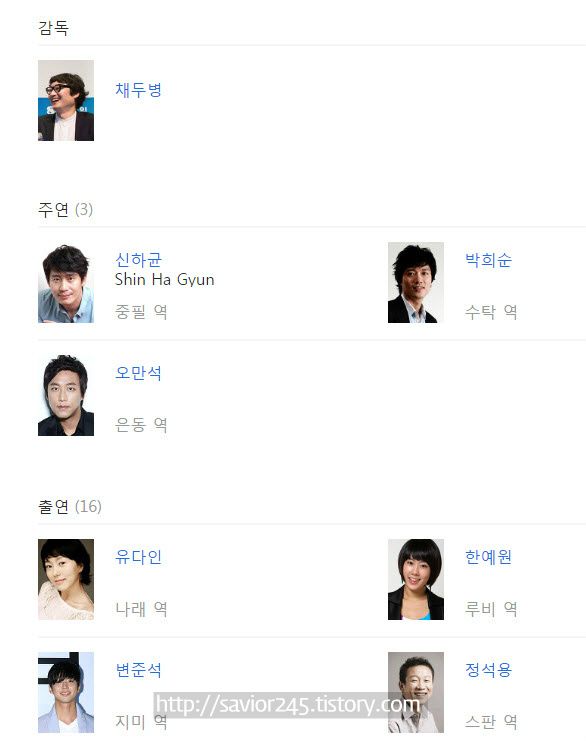Select 신하균 profile photo
586x743 pixels.
[66, 283]
